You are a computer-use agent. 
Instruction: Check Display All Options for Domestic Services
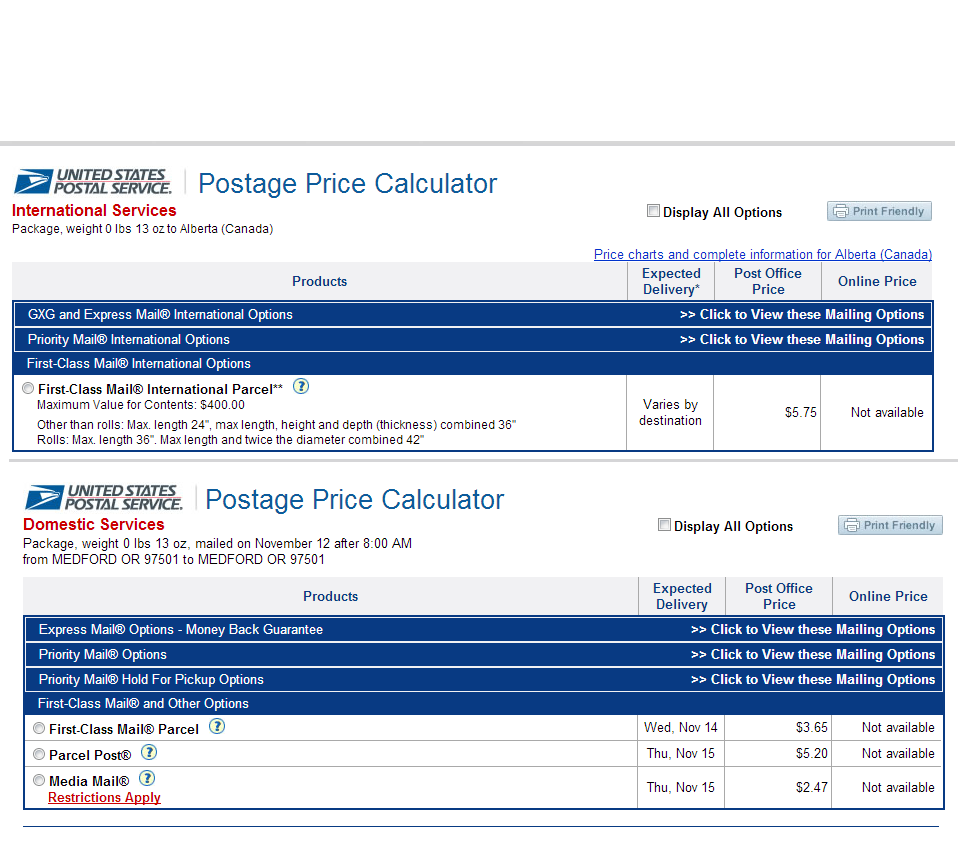click(x=664, y=525)
